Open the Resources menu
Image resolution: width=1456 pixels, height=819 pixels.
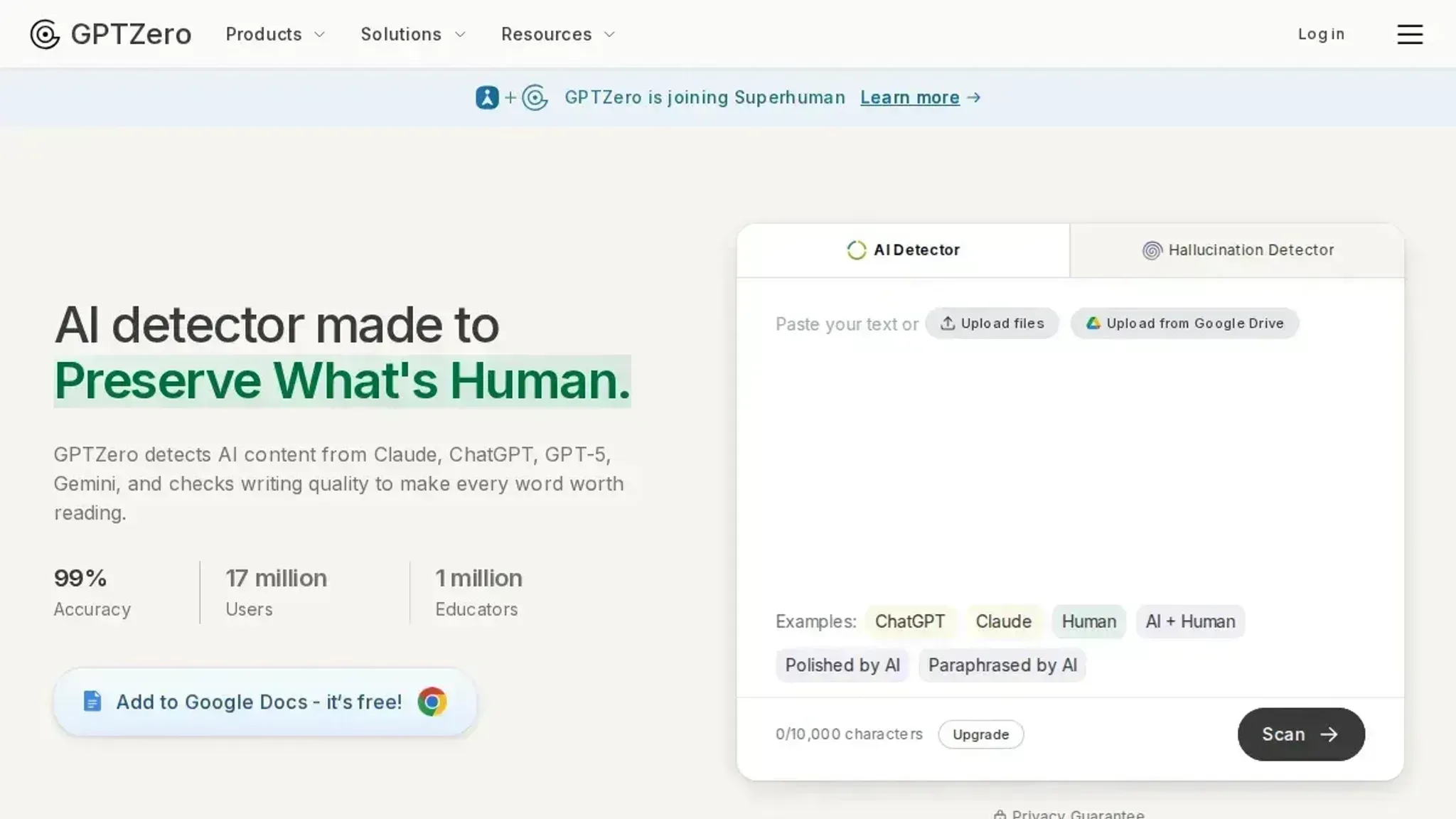click(558, 34)
